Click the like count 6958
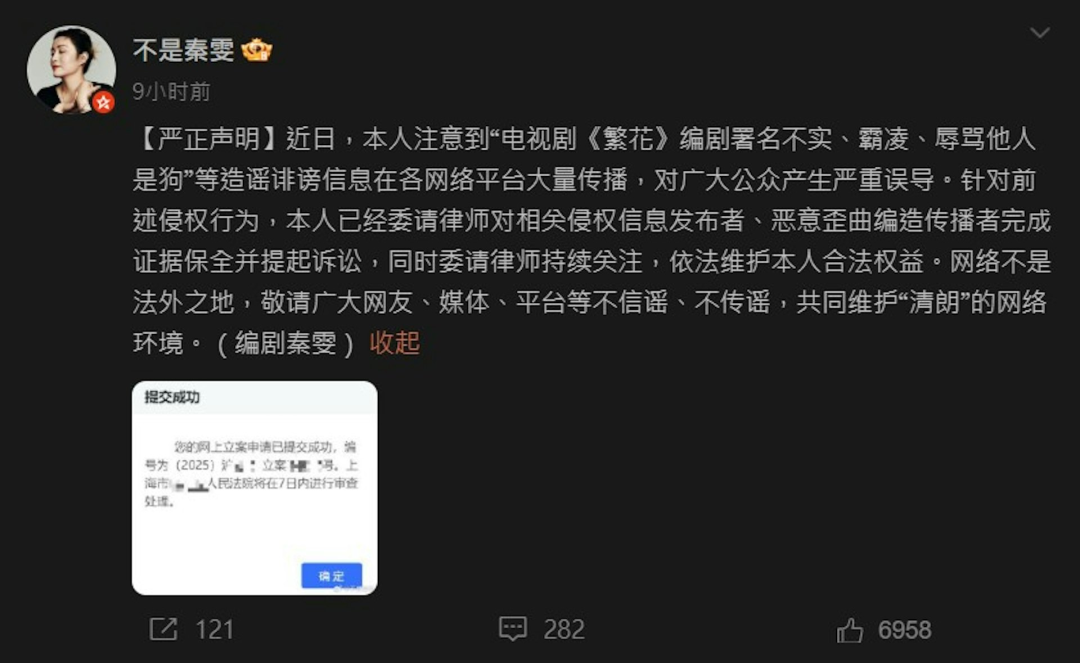Image resolution: width=1080 pixels, height=663 pixels. pos(904,630)
